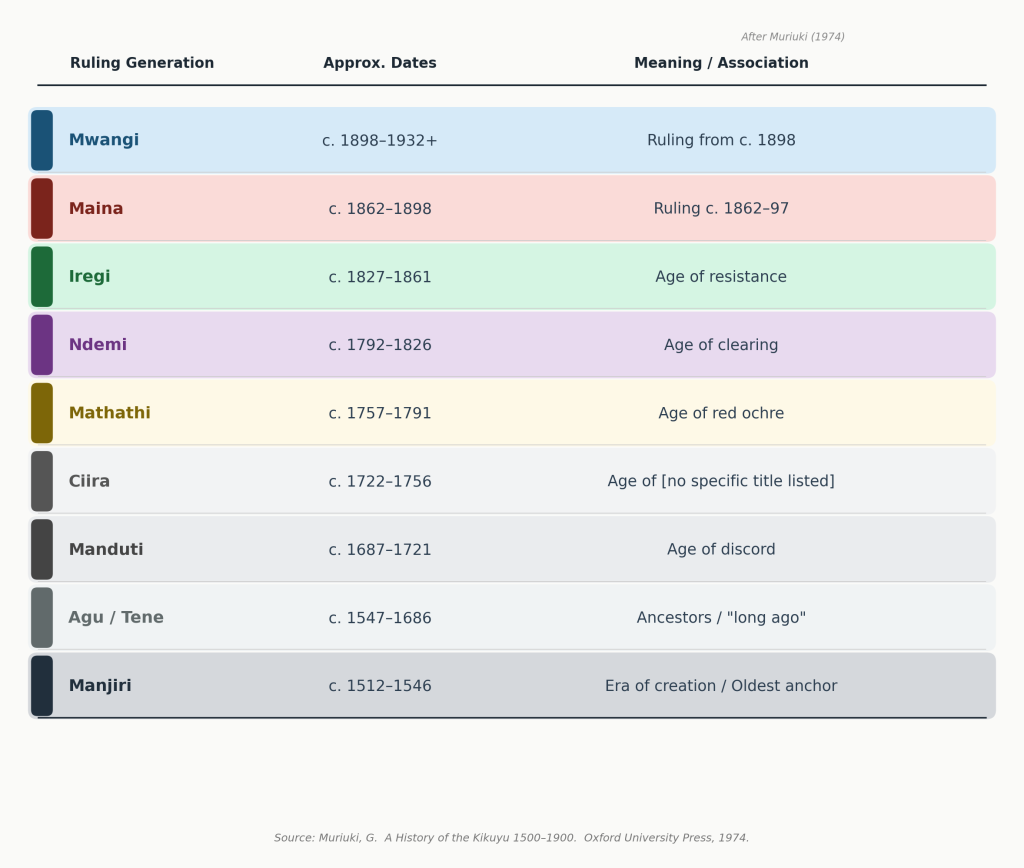Viewport: 1024px width, 868px height.
Task: Select the Mwangi generation name
Action: click(104, 141)
